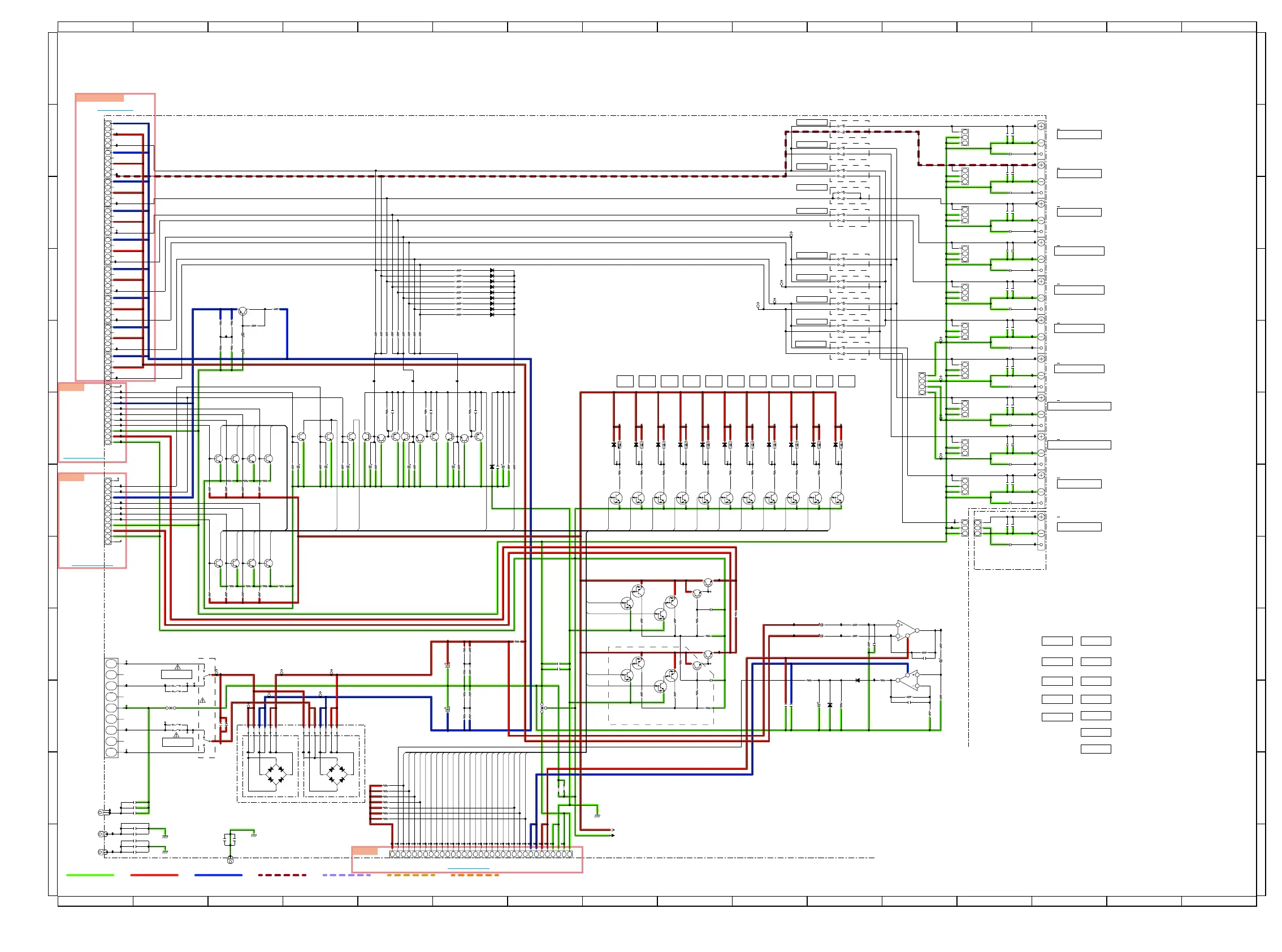Click warning triangle above the upper fuse box
Image resolution: width=1282 pixels, height=952 pixels.
177,667
